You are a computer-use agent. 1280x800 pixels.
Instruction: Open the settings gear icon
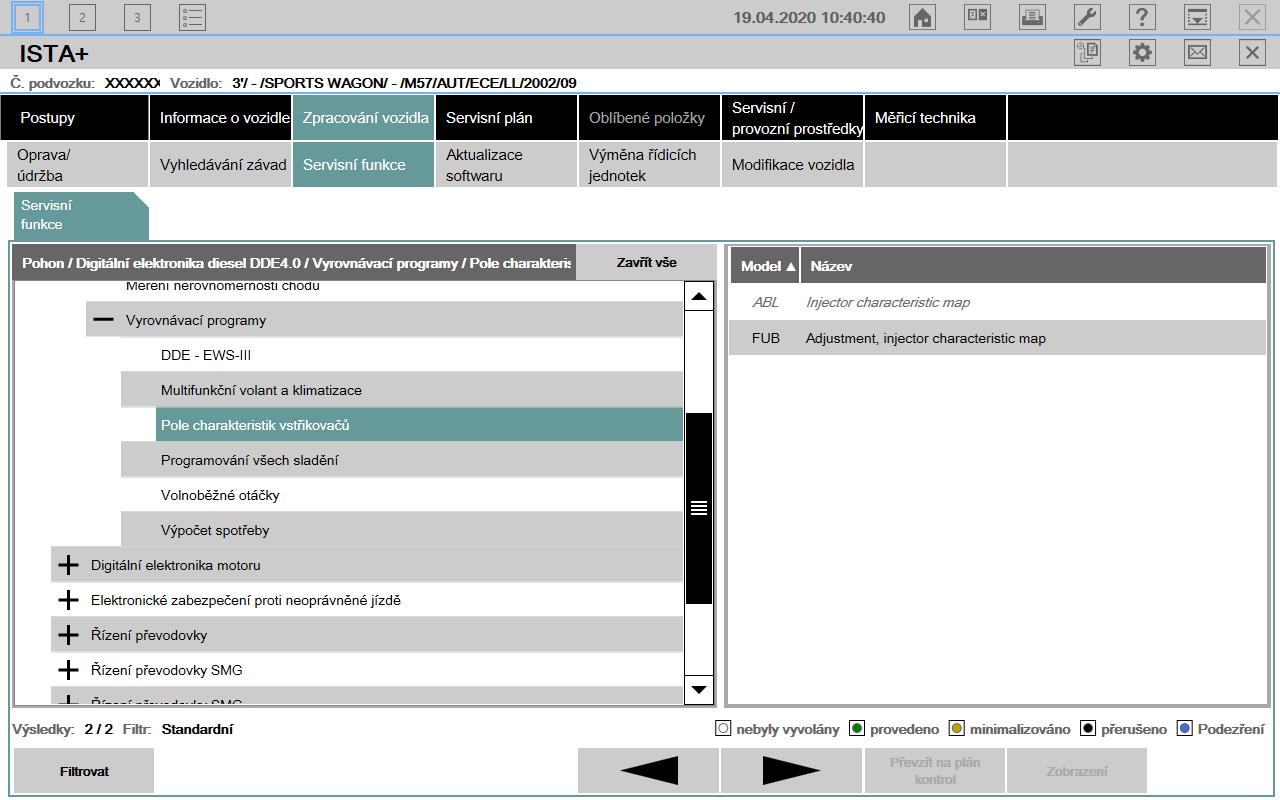click(1142, 53)
